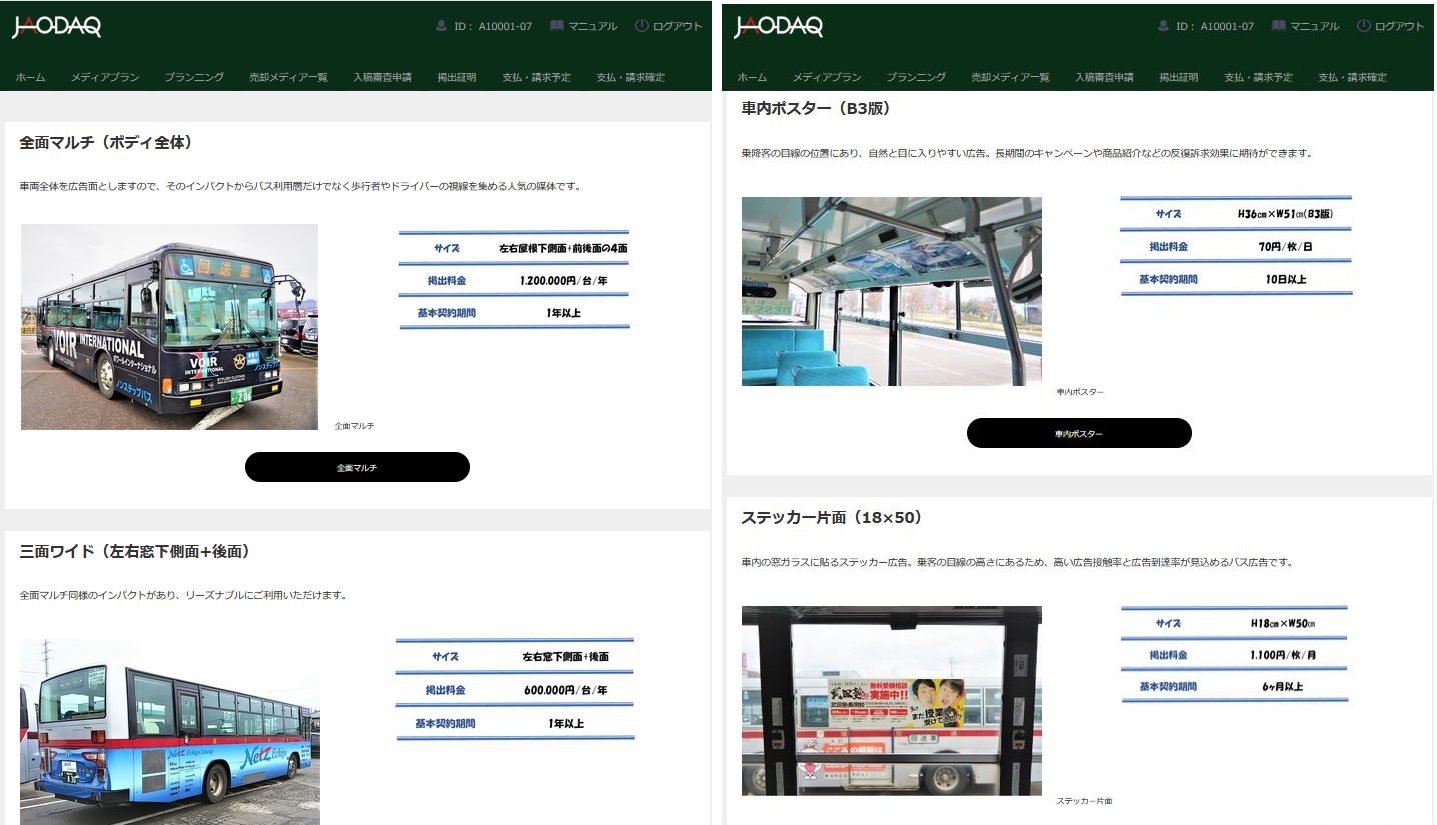Image resolution: width=1437 pixels, height=825 pixels.
Task: Click the user ID icon in the right header
Action: pyautogui.click(x=1164, y=26)
